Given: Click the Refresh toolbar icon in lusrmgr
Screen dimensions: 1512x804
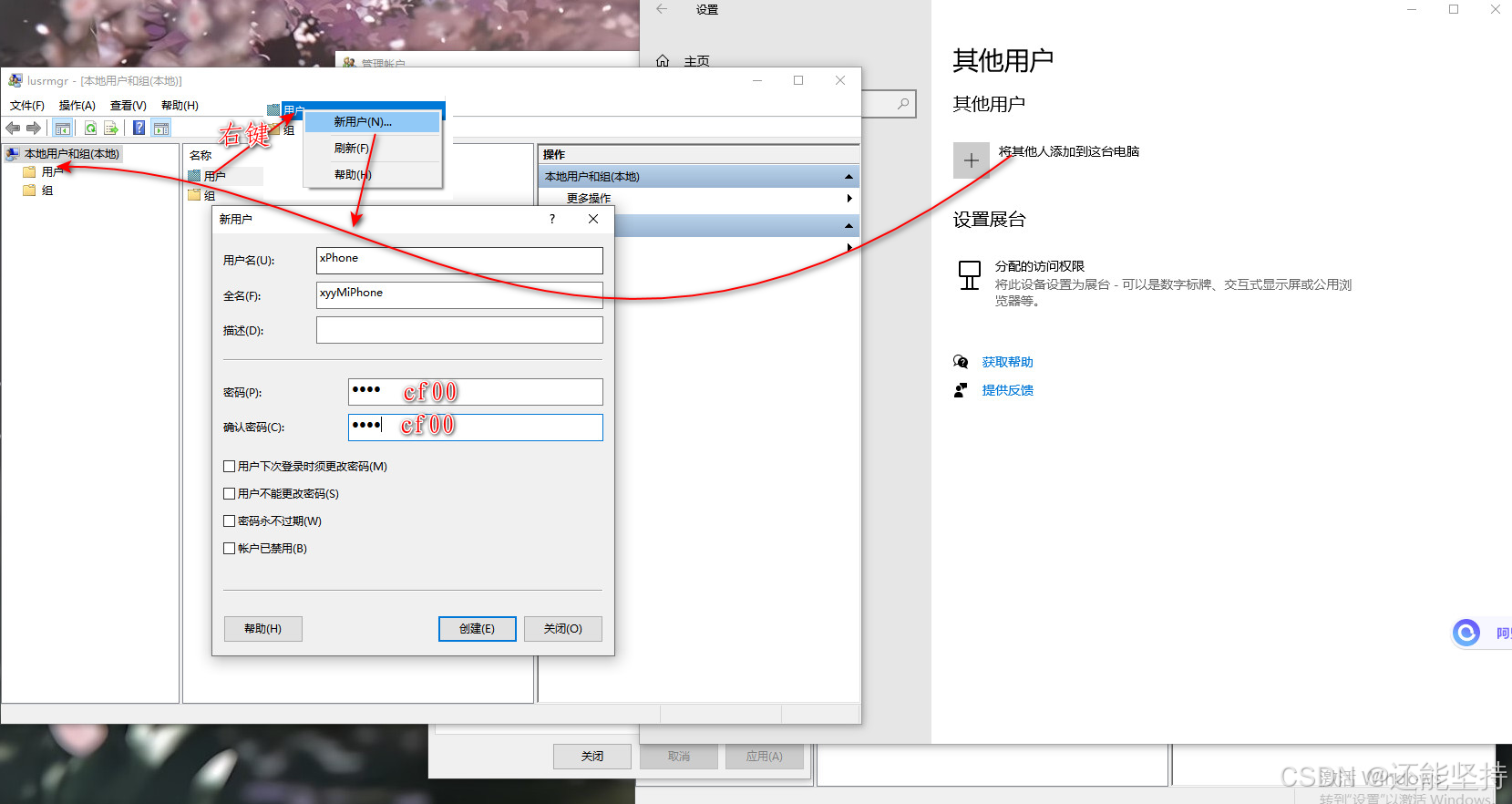Looking at the screenshot, I should pos(91,129).
